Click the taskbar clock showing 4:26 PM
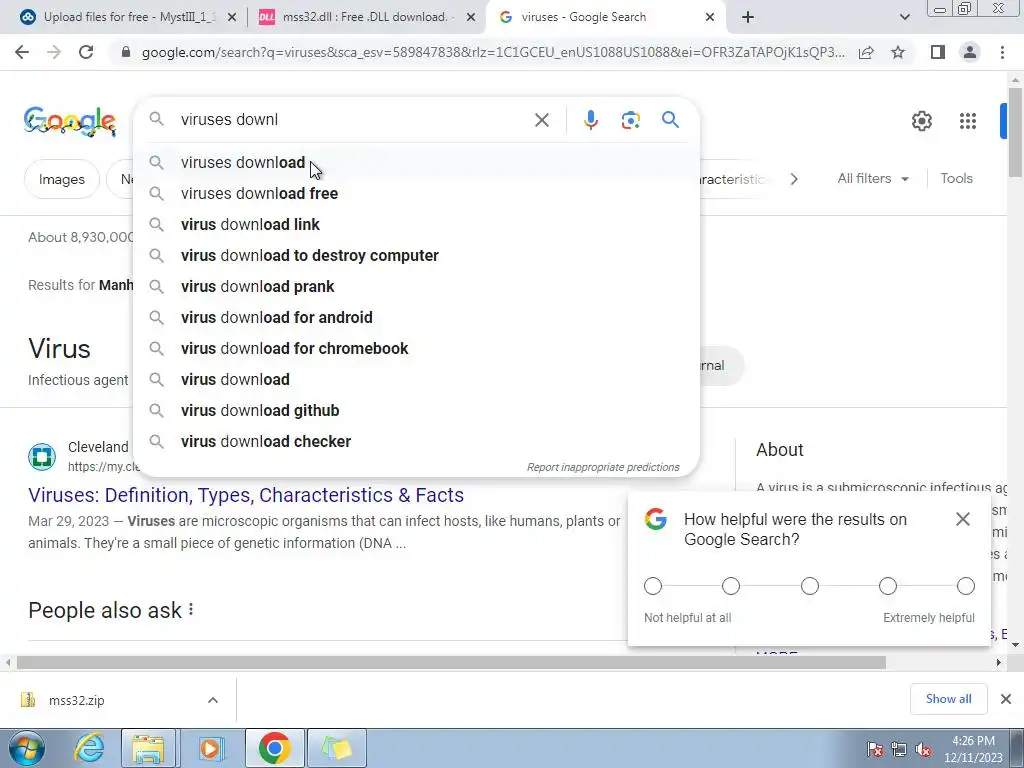Image resolution: width=1024 pixels, height=768 pixels. [973, 749]
